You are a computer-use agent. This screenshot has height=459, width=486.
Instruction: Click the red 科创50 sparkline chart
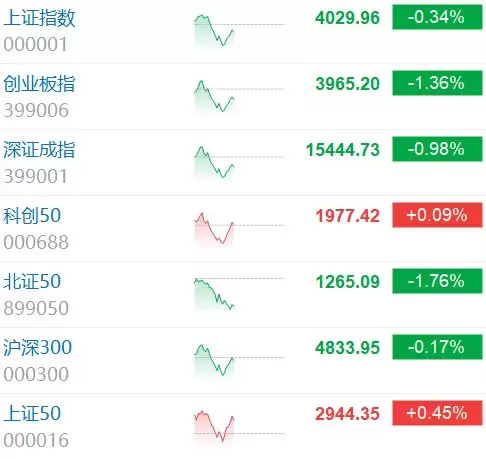tap(239, 229)
